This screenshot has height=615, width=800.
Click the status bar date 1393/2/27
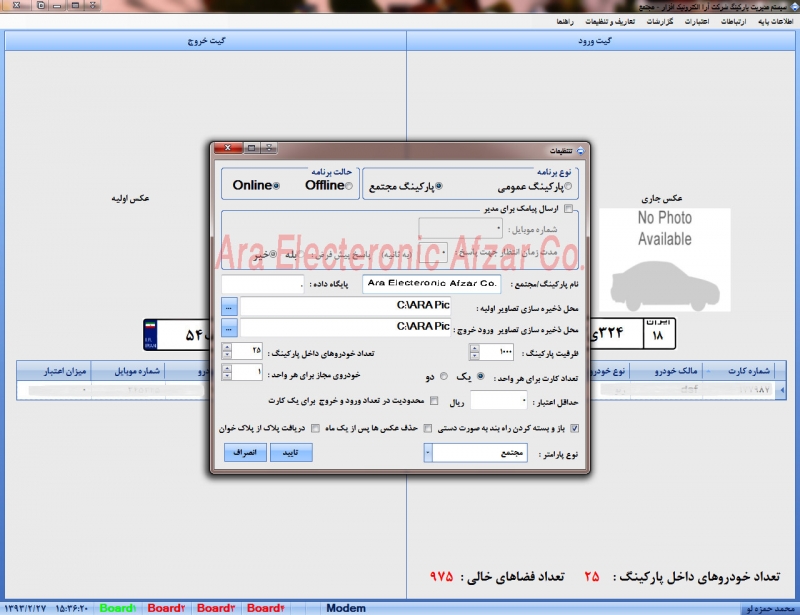click(x=26, y=608)
